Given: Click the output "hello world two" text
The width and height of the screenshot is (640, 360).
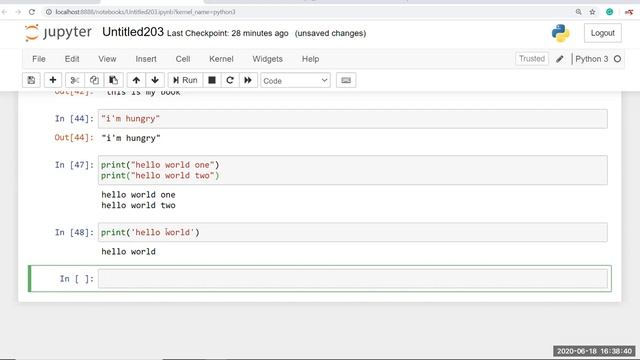Looking at the screenshot, I should (x=138, y=205).
